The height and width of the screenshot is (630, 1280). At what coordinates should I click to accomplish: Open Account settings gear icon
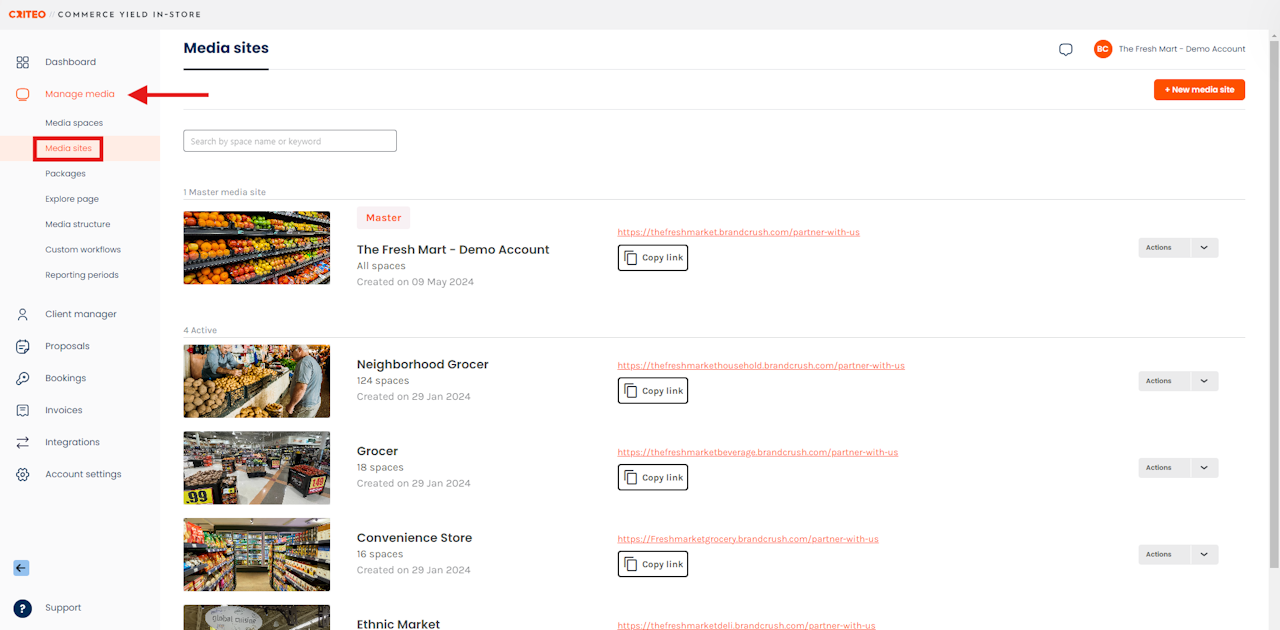pos(22,474)
